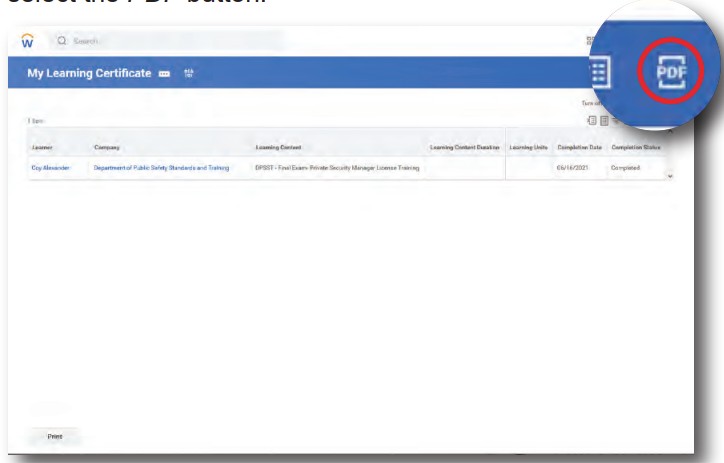724x463 pixels.
Task: Click the table scroll down arrow
Action: (670, 176)
